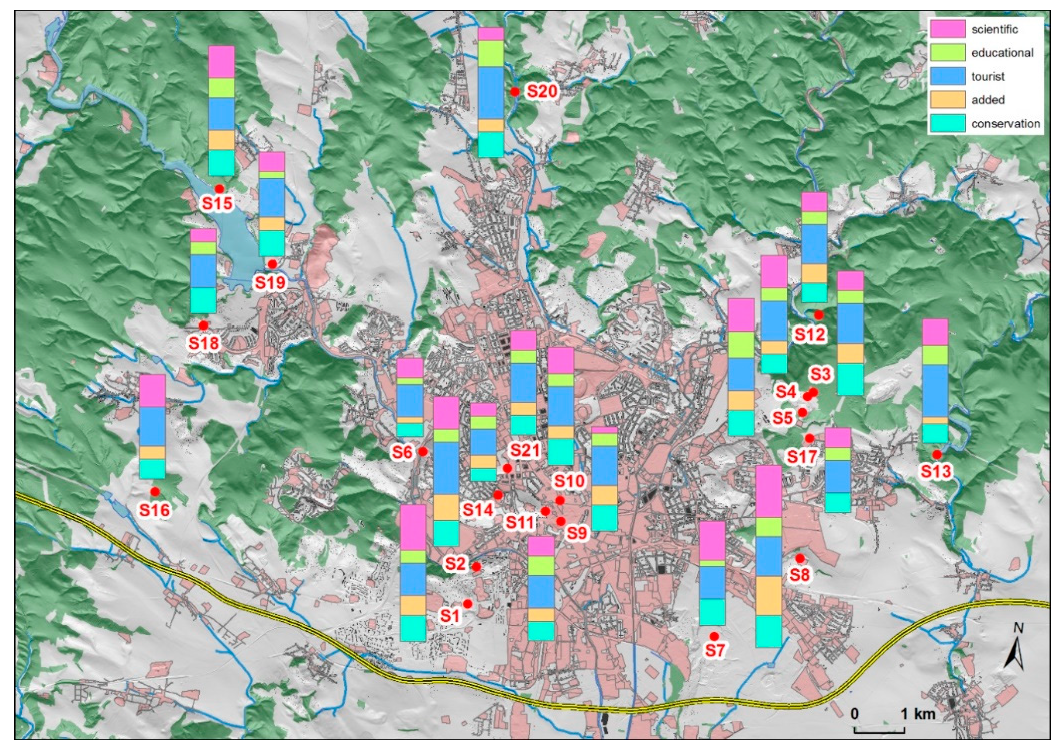1060x754 pixels.
Task: Click the red S20 site marker
Action: click(x=514, y=91)
